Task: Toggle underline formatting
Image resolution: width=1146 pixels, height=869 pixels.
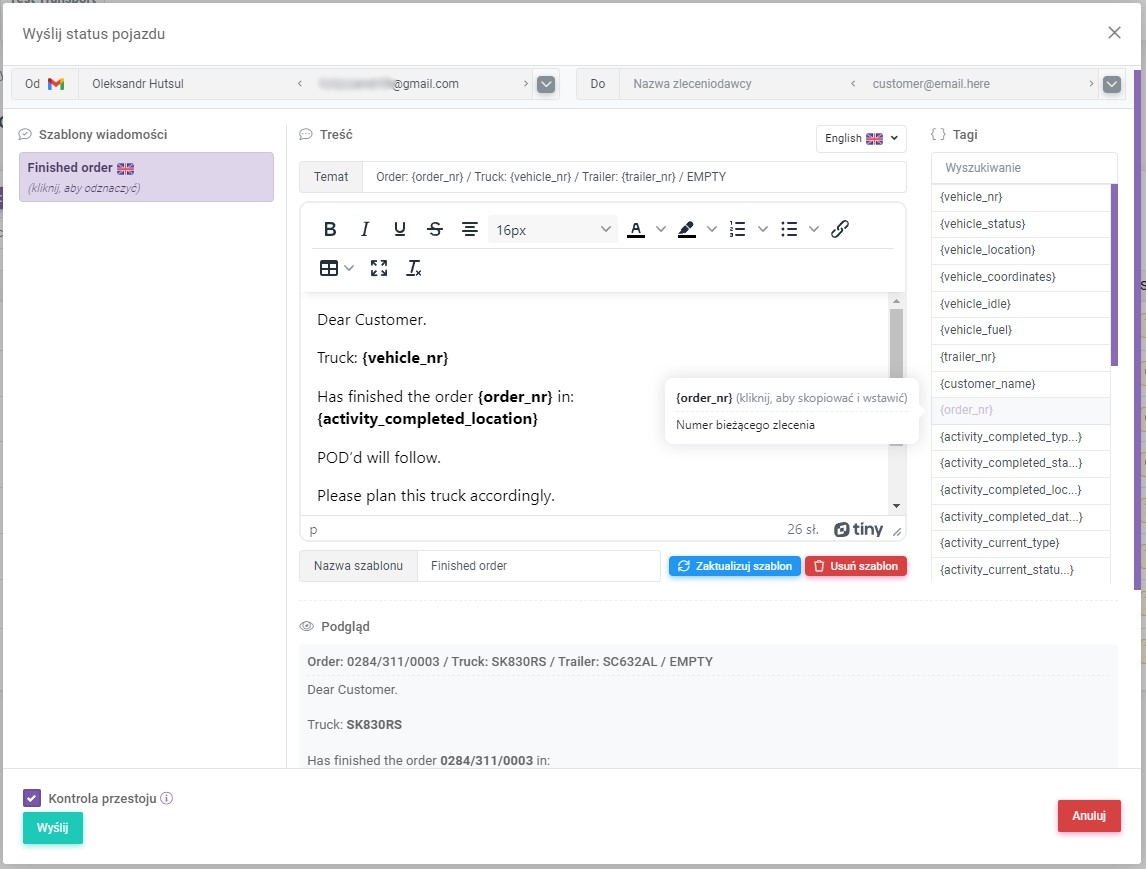Action: coord(400,229)
